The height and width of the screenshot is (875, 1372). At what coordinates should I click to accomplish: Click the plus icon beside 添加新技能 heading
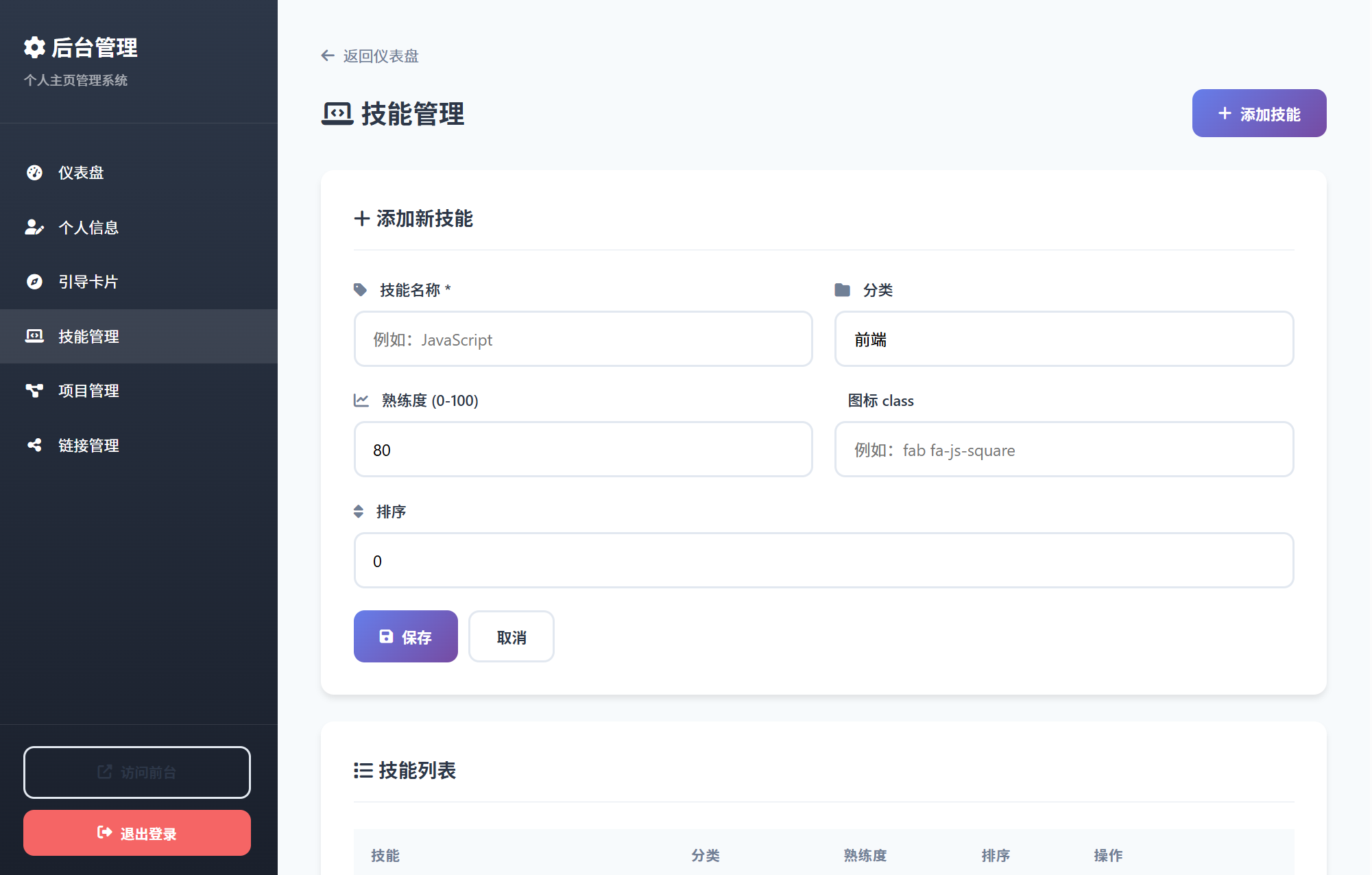point(362,219)
